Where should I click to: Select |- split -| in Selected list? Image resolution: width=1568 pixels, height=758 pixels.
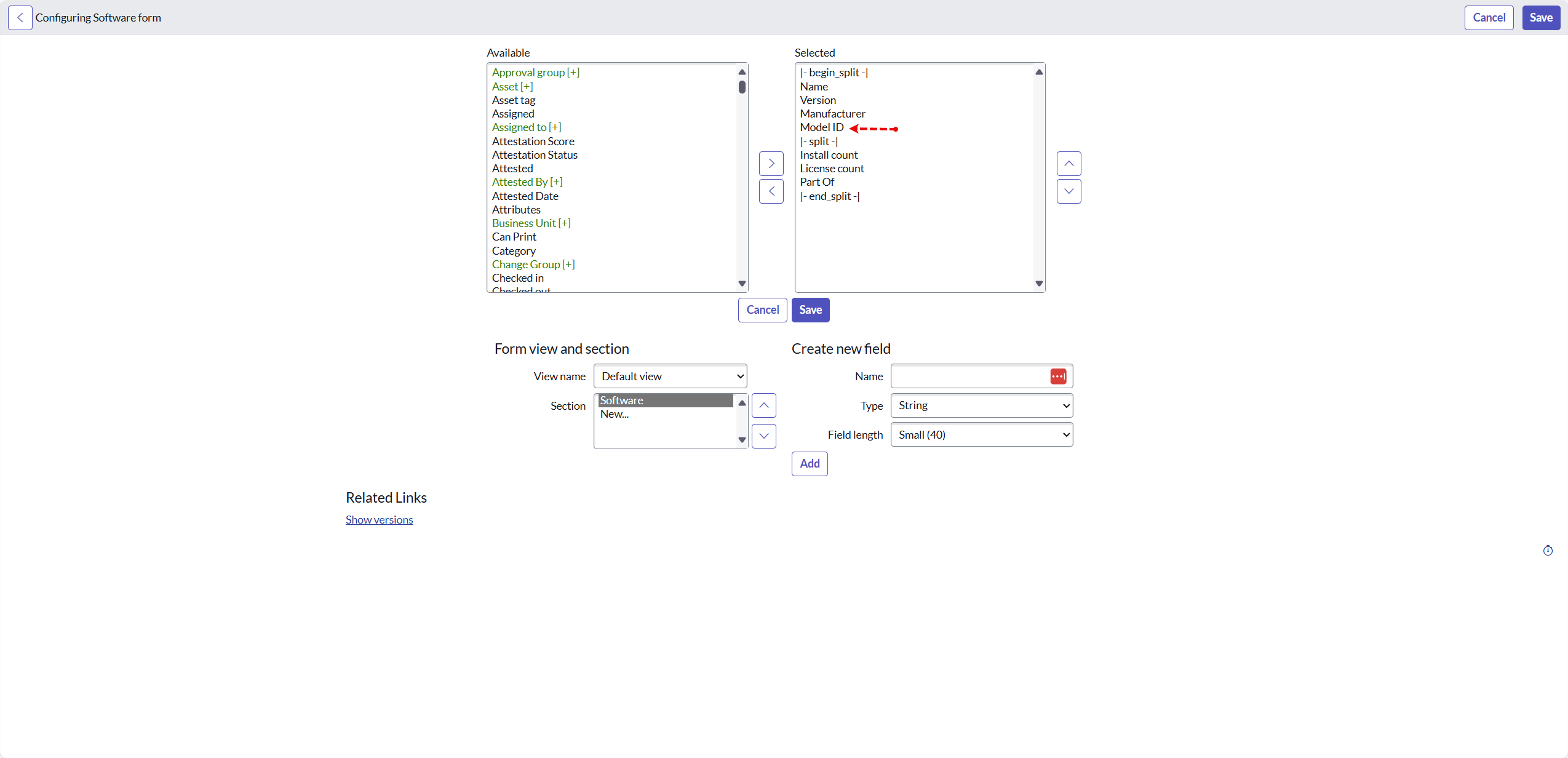pos(819,142)
